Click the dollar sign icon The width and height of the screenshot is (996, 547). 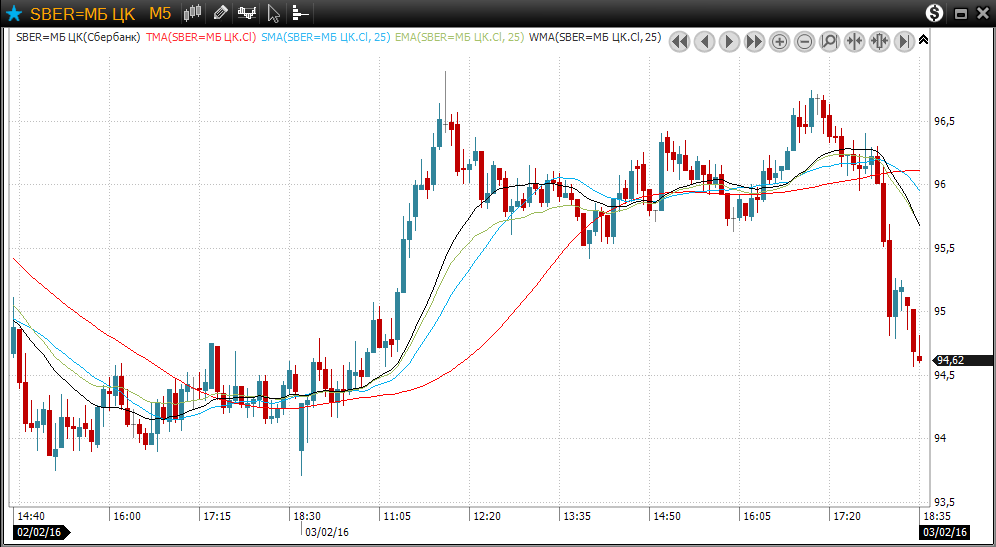(934, 13)
